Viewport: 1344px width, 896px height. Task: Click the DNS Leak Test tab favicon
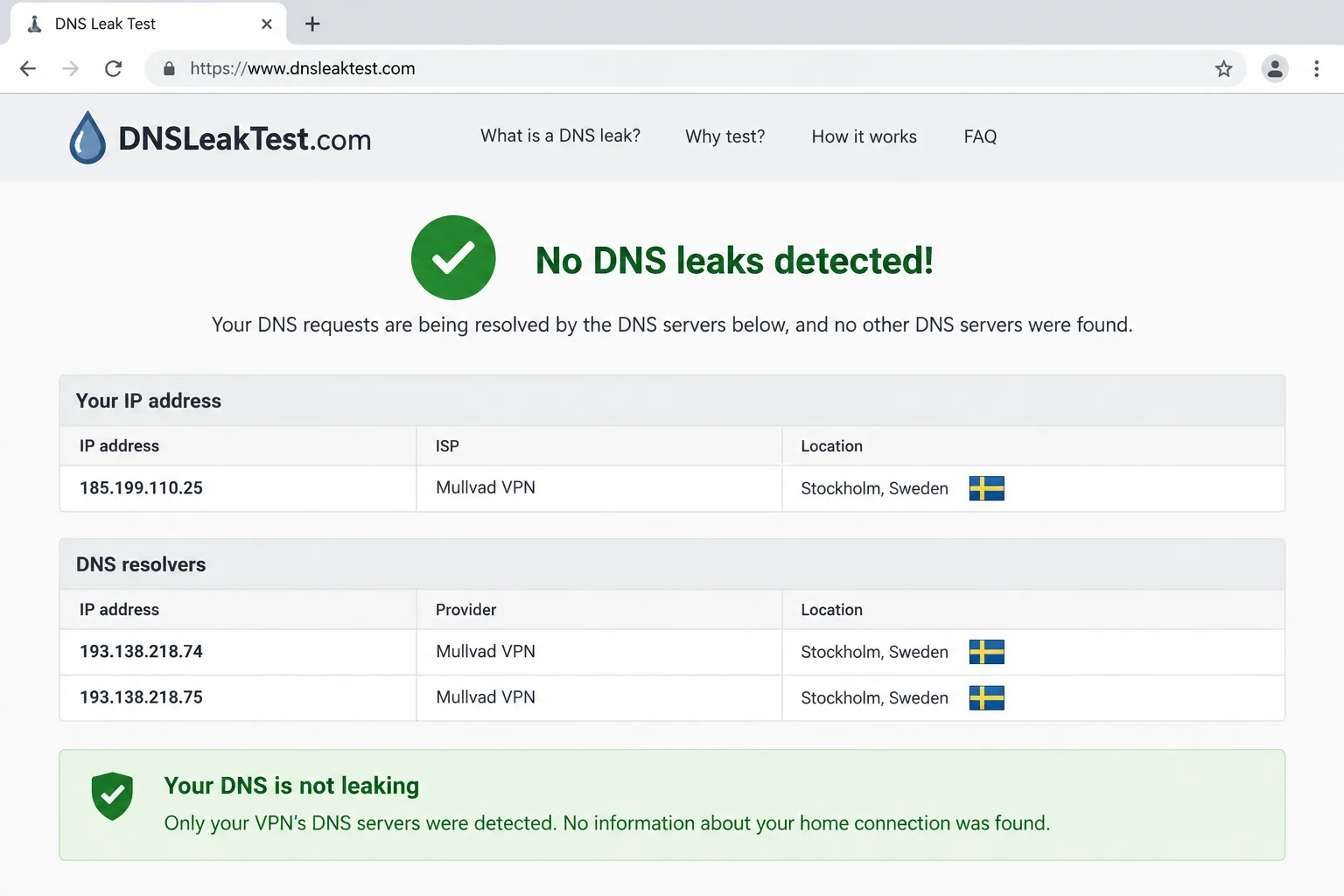tap(34, 24)
